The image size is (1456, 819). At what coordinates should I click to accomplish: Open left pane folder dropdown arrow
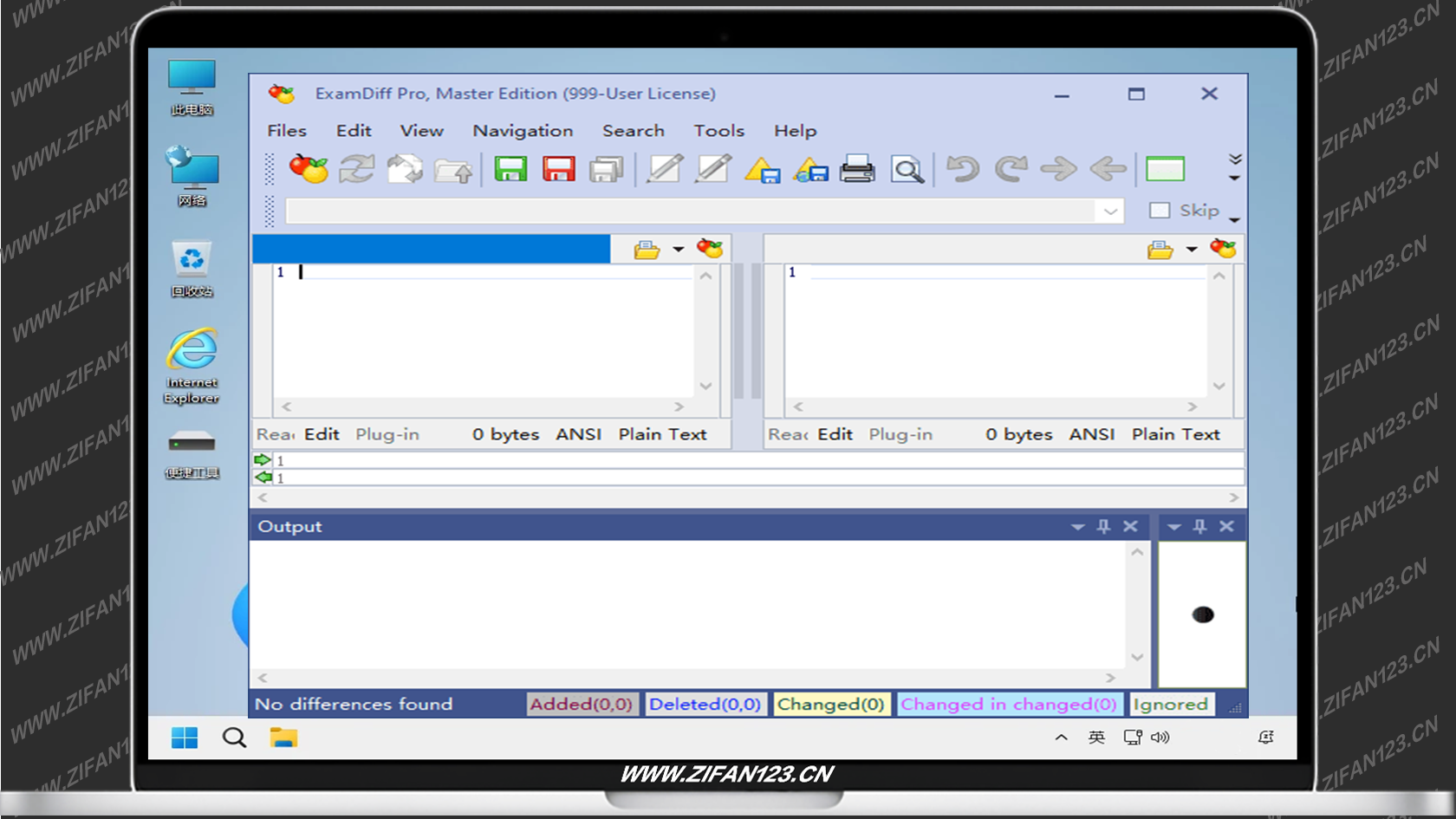pos(678,250)
